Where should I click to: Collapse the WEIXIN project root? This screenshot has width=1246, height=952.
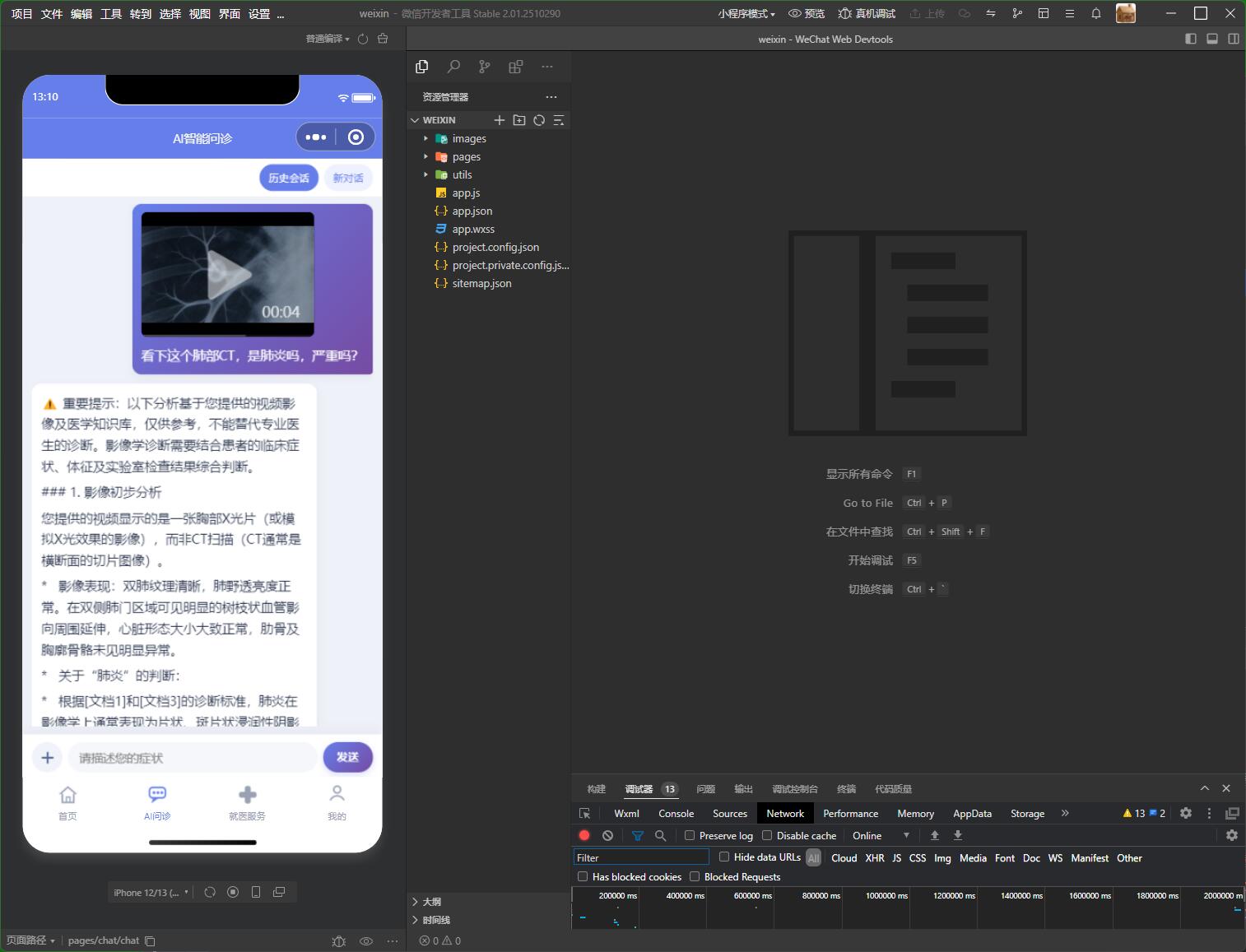tap(415, 120)
